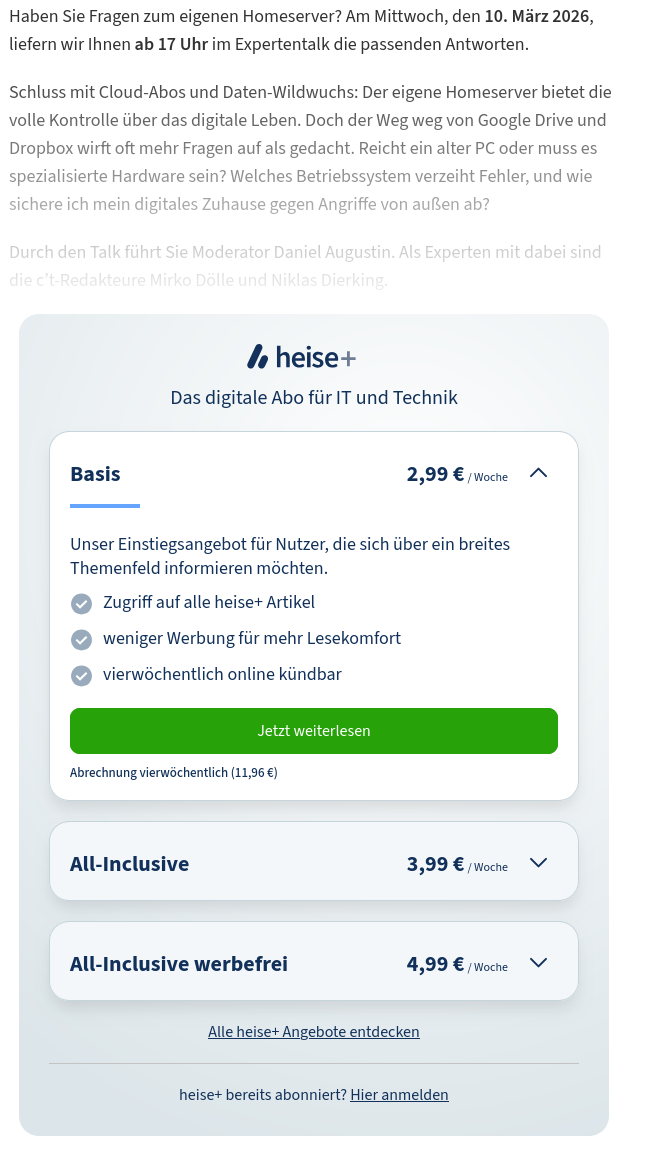Select the All-Inclusive plan title
646x1158 pixels.
coord(129,864)
